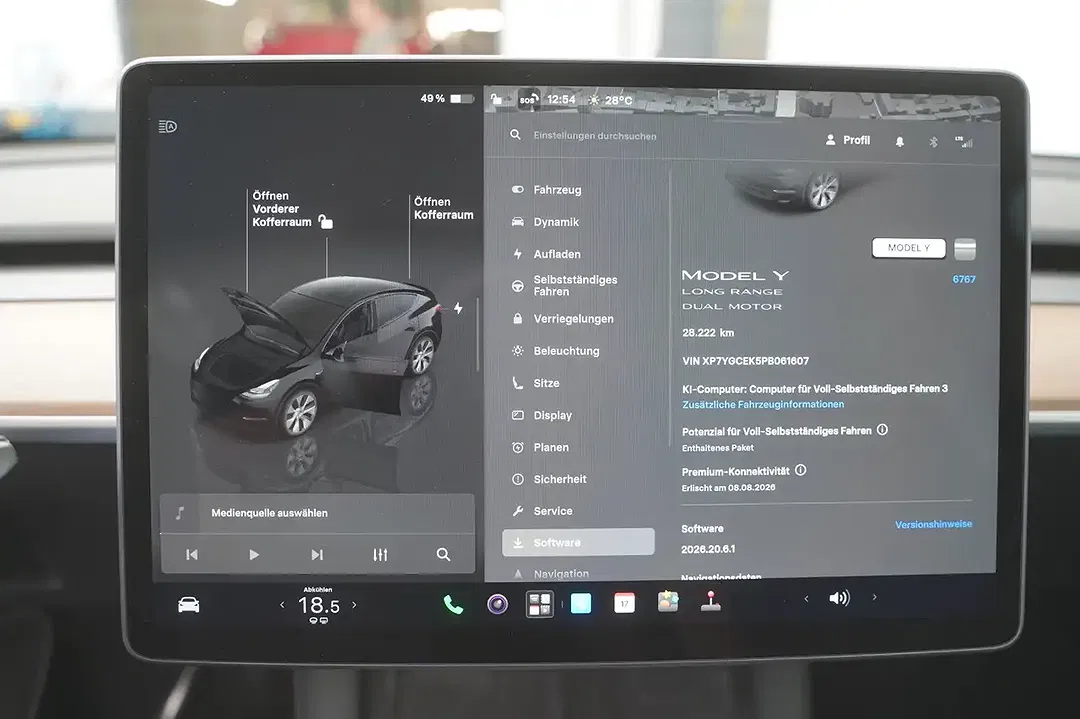The height and width of the screenshot is (719, 1080).
Task: Open Bluetooth settings icon
Action: pyautogui.click(x=933, y=142)
